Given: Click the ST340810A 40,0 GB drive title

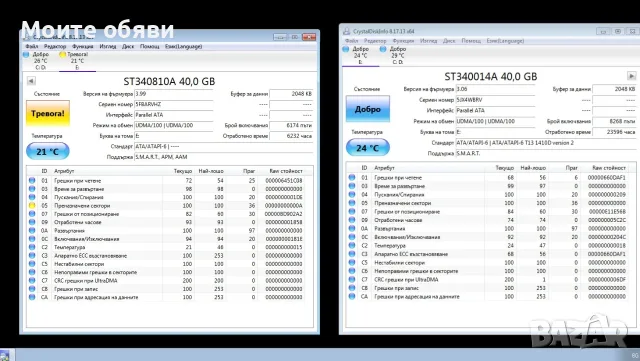Looking at the screenshot, I should point(169,81).
